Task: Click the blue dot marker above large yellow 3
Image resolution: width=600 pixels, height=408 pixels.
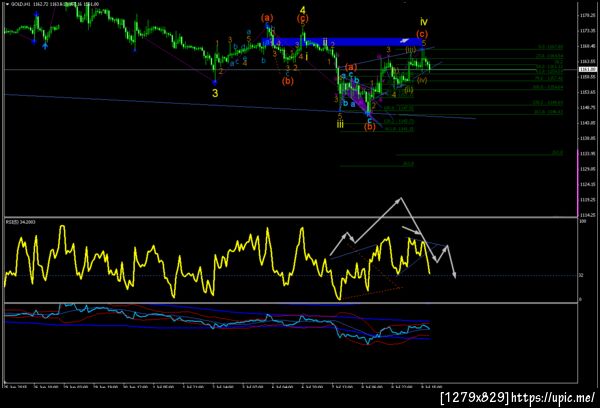Action: click(x=215, y=82)
